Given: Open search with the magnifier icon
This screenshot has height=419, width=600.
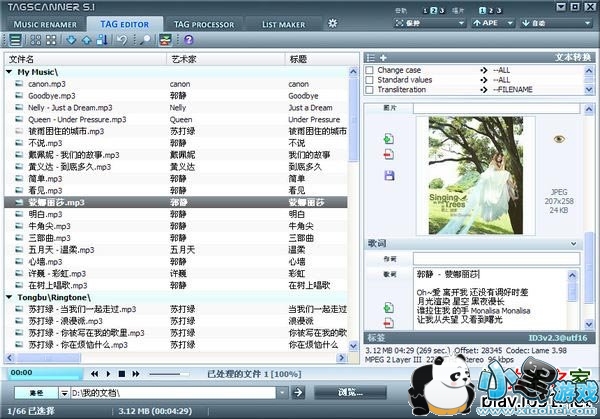Looking at the screenshot, I should 145,40.
